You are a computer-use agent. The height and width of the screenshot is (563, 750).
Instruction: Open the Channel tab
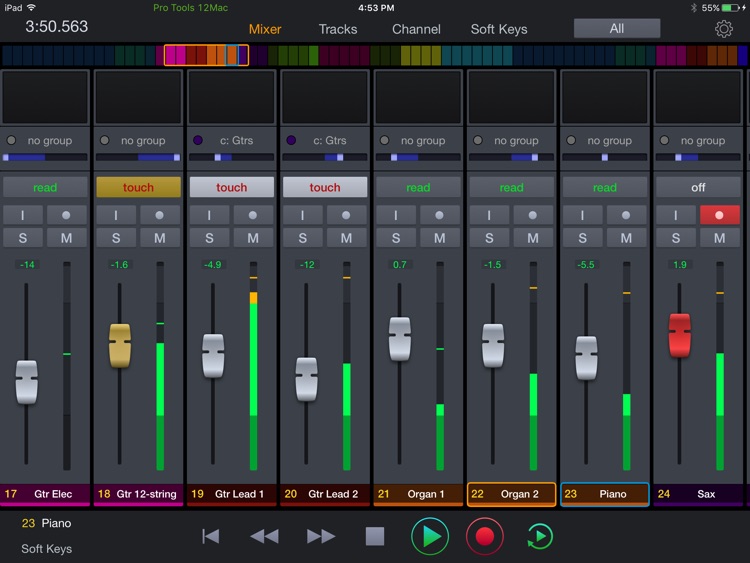[x=416, y=29]
